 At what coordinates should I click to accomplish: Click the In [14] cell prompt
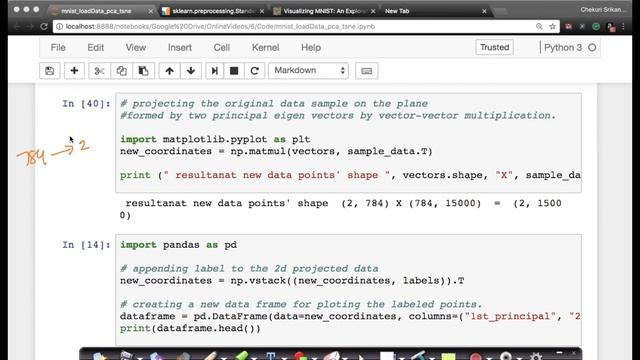point(86,245)
